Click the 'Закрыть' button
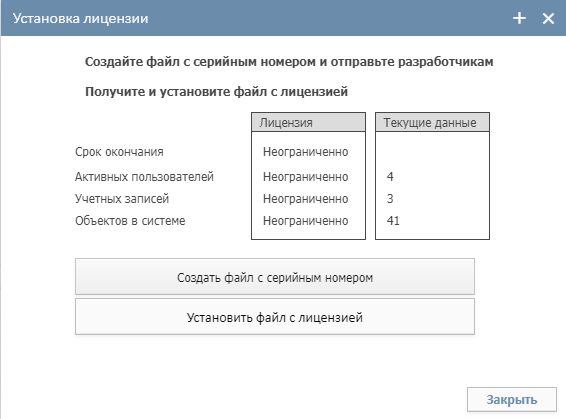The image size is (566, 419). click(x=511, y=399)
